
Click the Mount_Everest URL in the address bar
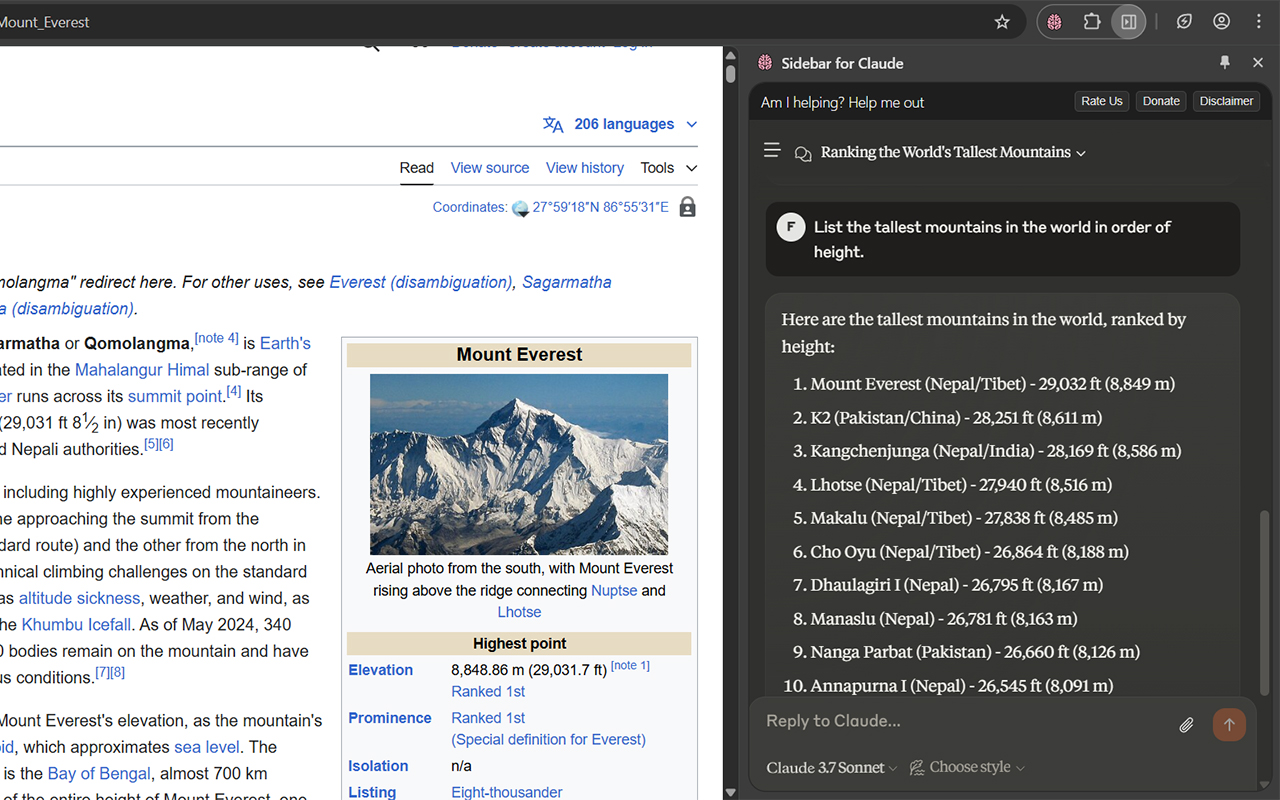pos(45,22)
